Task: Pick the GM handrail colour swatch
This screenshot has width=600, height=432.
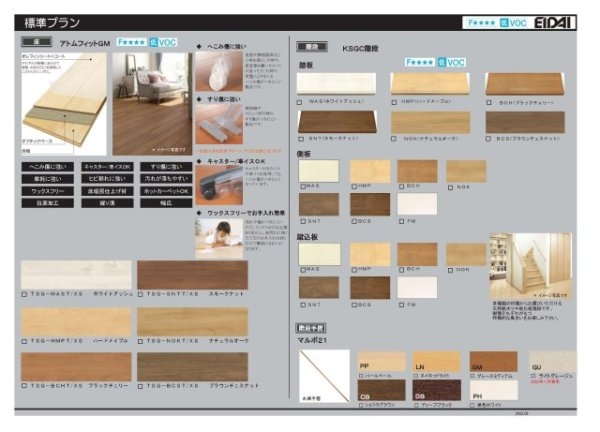Action: click(494, 361)
